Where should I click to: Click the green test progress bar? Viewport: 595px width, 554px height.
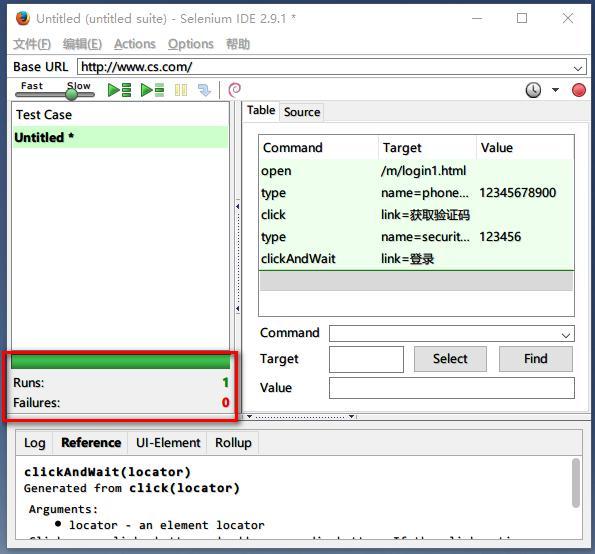121,361
